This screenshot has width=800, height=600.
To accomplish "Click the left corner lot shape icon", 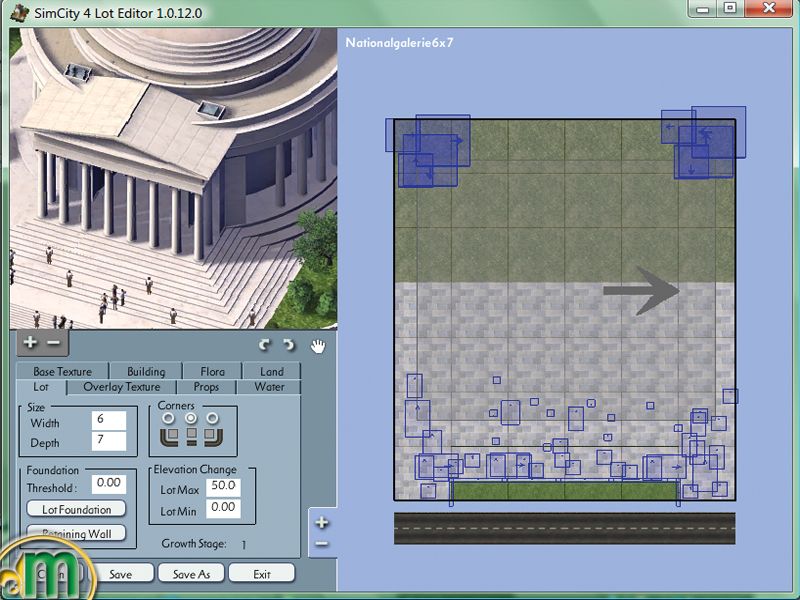I will tap(169, 437).
